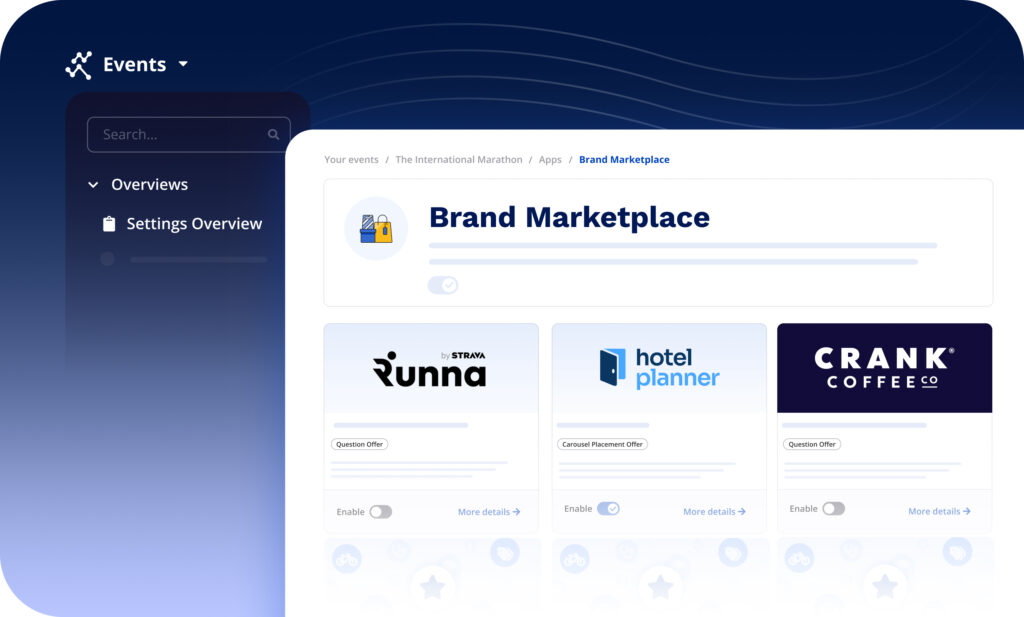This screenshot has width=1024, height=617.
Task: Click the Runna by Strava logo
Action: 430,369
